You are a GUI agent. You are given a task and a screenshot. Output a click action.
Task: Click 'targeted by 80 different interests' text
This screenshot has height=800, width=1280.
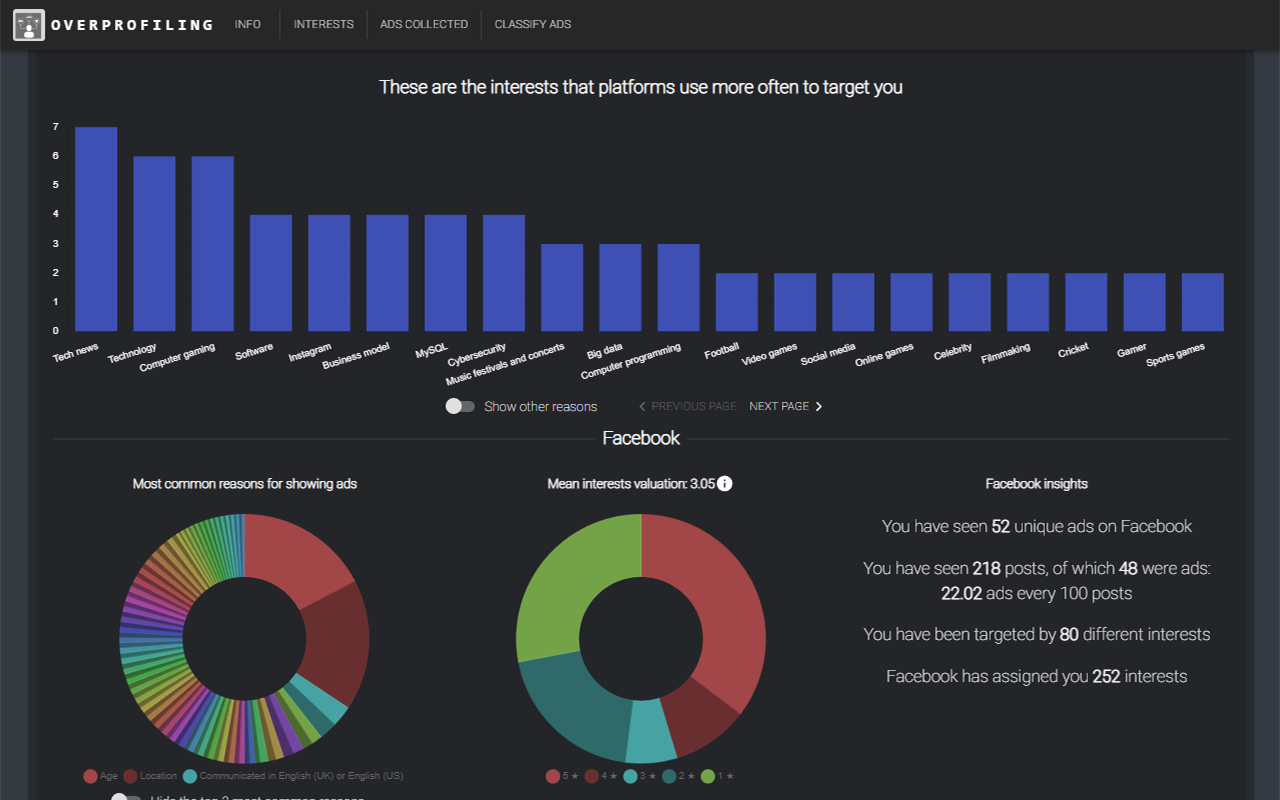point(1037,634)
